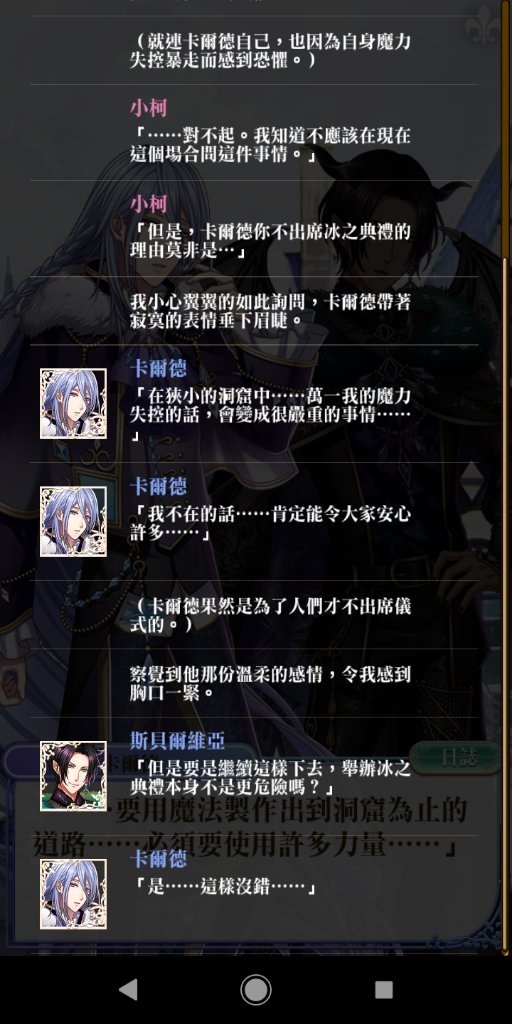
Task: Click narration line 我小心翼翼的如此詢問
Action: point(271,312)
